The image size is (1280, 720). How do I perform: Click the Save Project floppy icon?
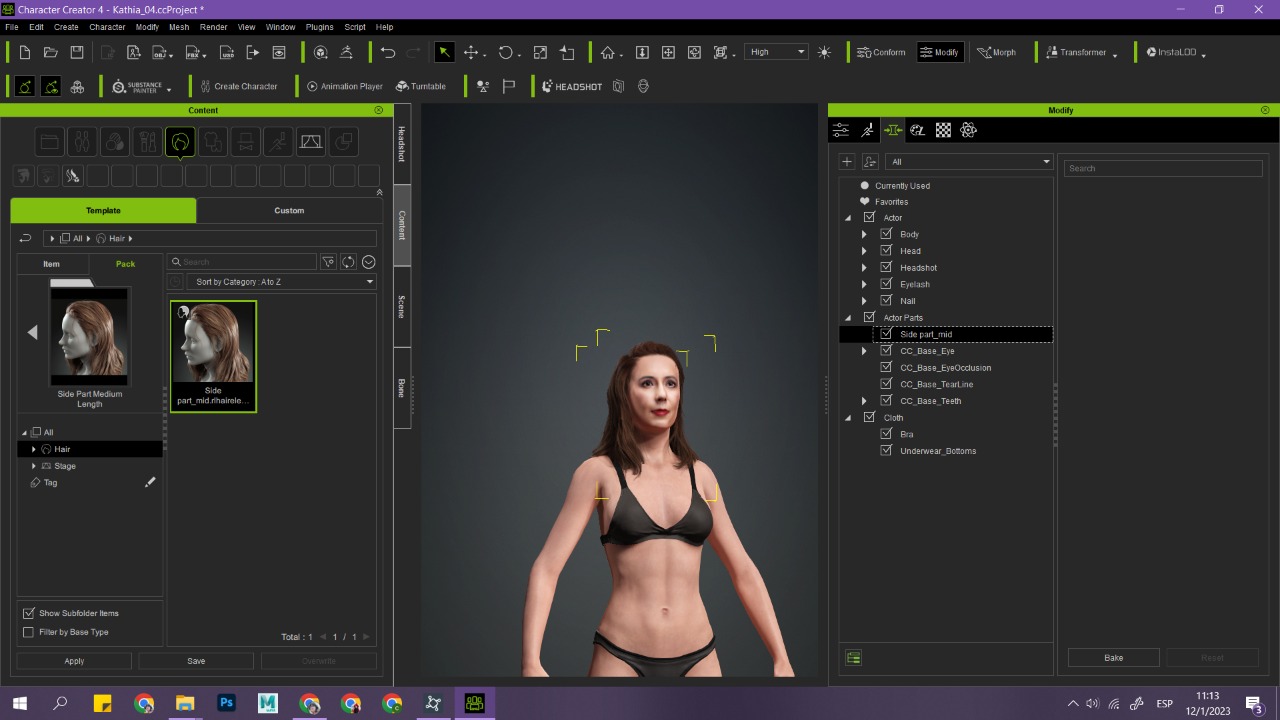coord(76,52)
